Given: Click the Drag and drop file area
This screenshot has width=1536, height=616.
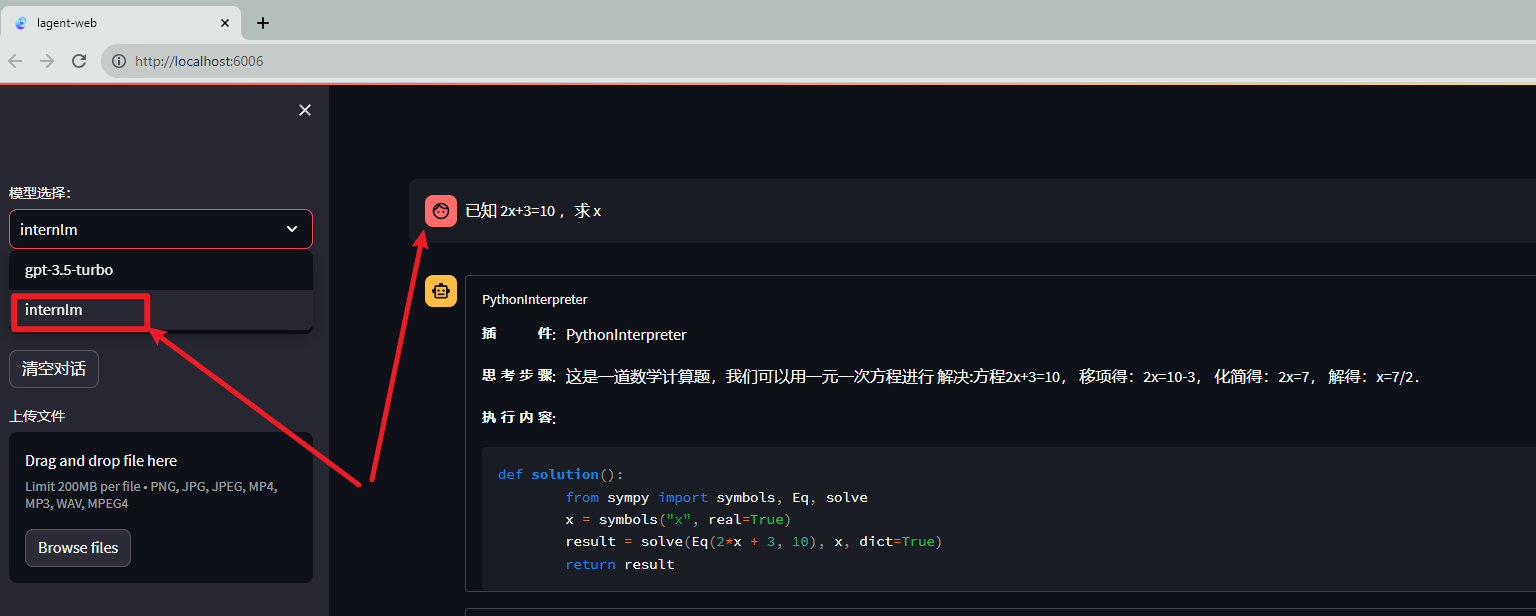Looking at the screenshot, I should [x=161, y=507].
